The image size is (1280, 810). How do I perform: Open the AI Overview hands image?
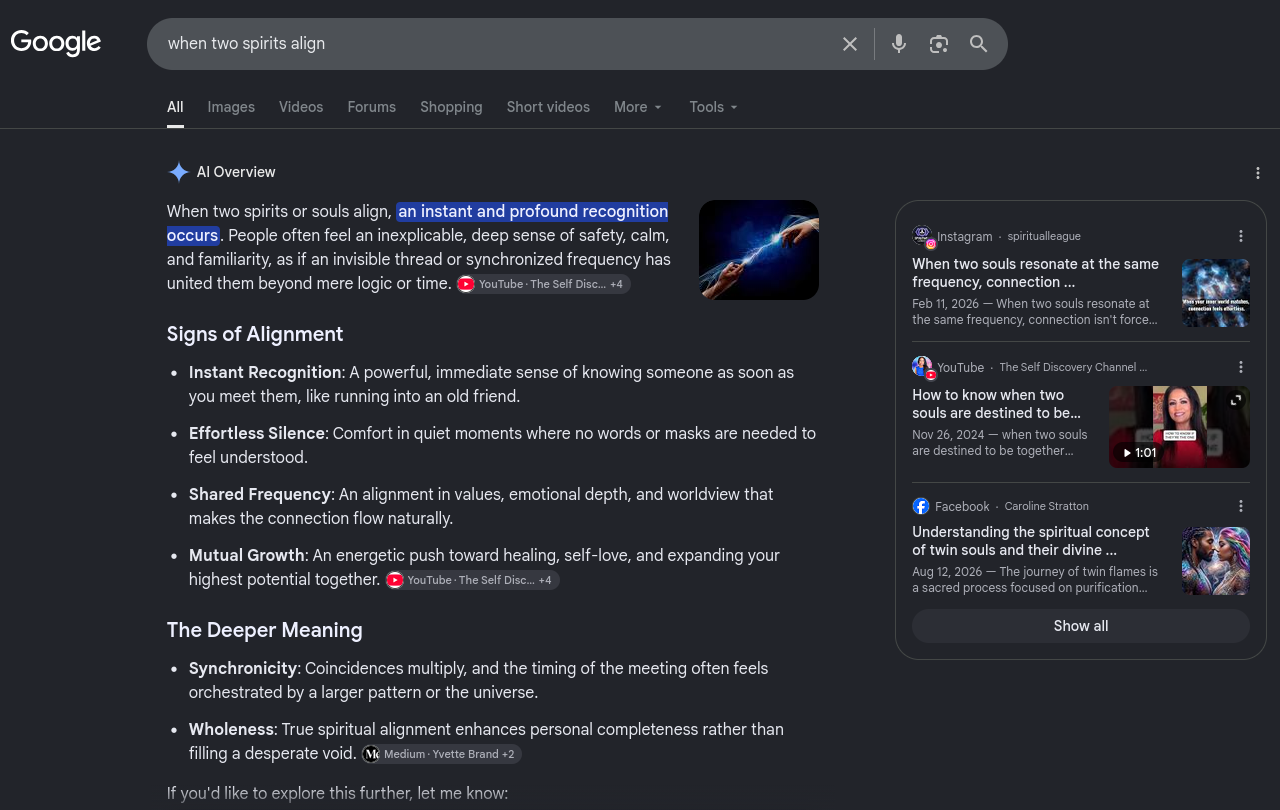pyautogui.click(x=759, y=250)
